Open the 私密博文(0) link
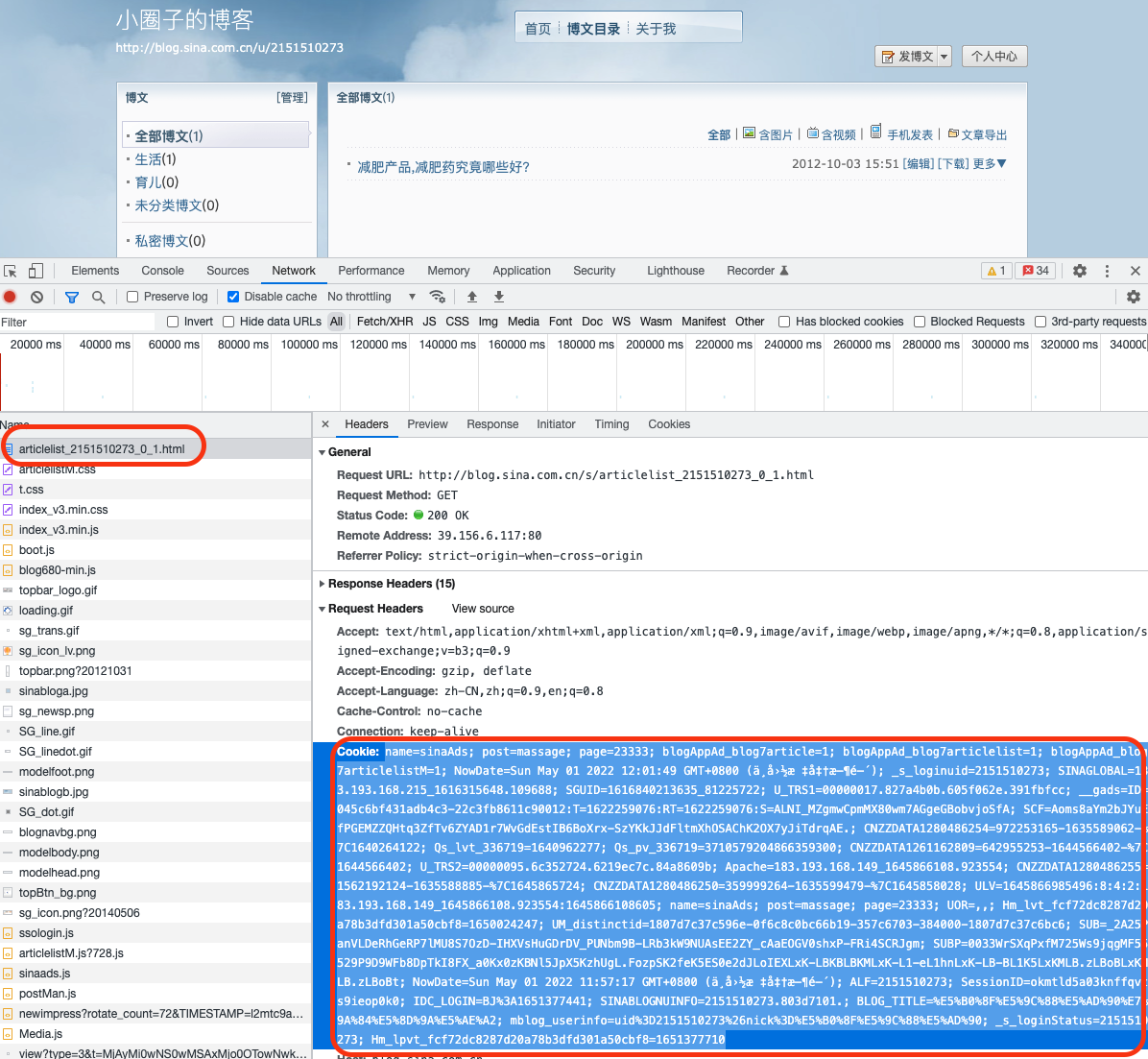Image resolution: width=1148 pixels, height=1059 pixels. [170, 241]
